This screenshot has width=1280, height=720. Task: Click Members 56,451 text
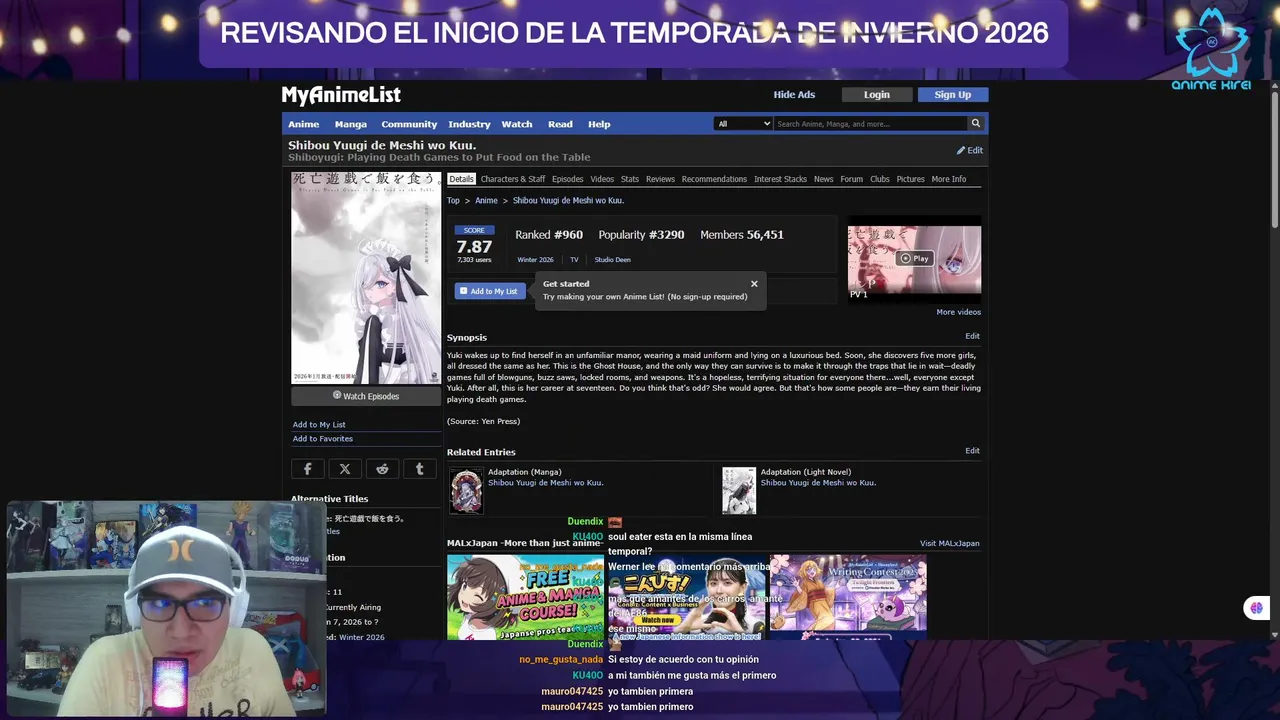pos(742,234)
